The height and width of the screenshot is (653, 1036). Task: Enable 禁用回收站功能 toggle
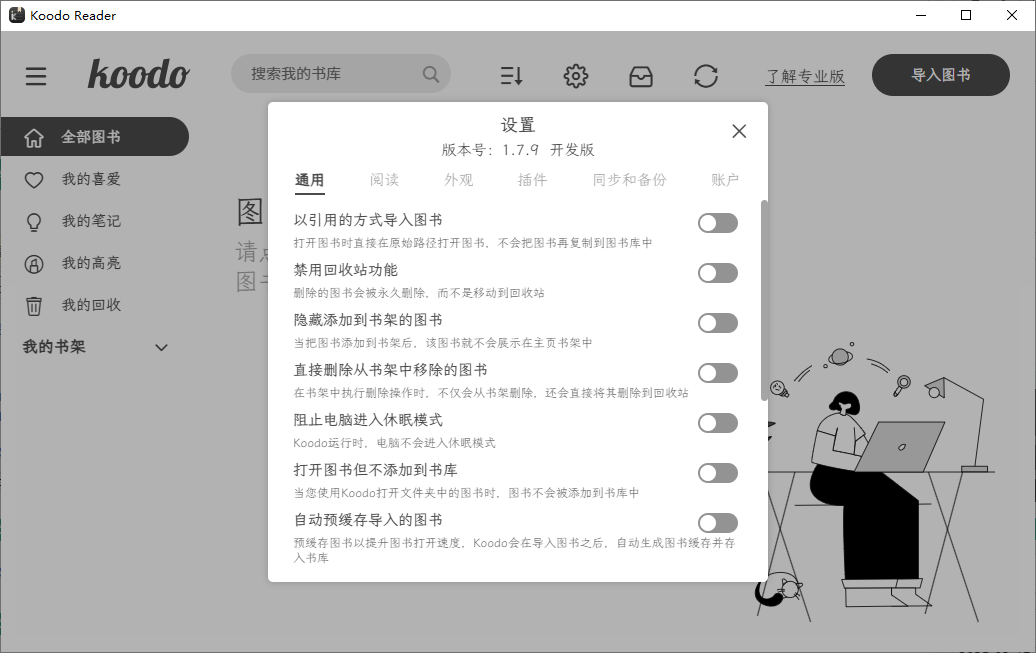click(717, 272)
